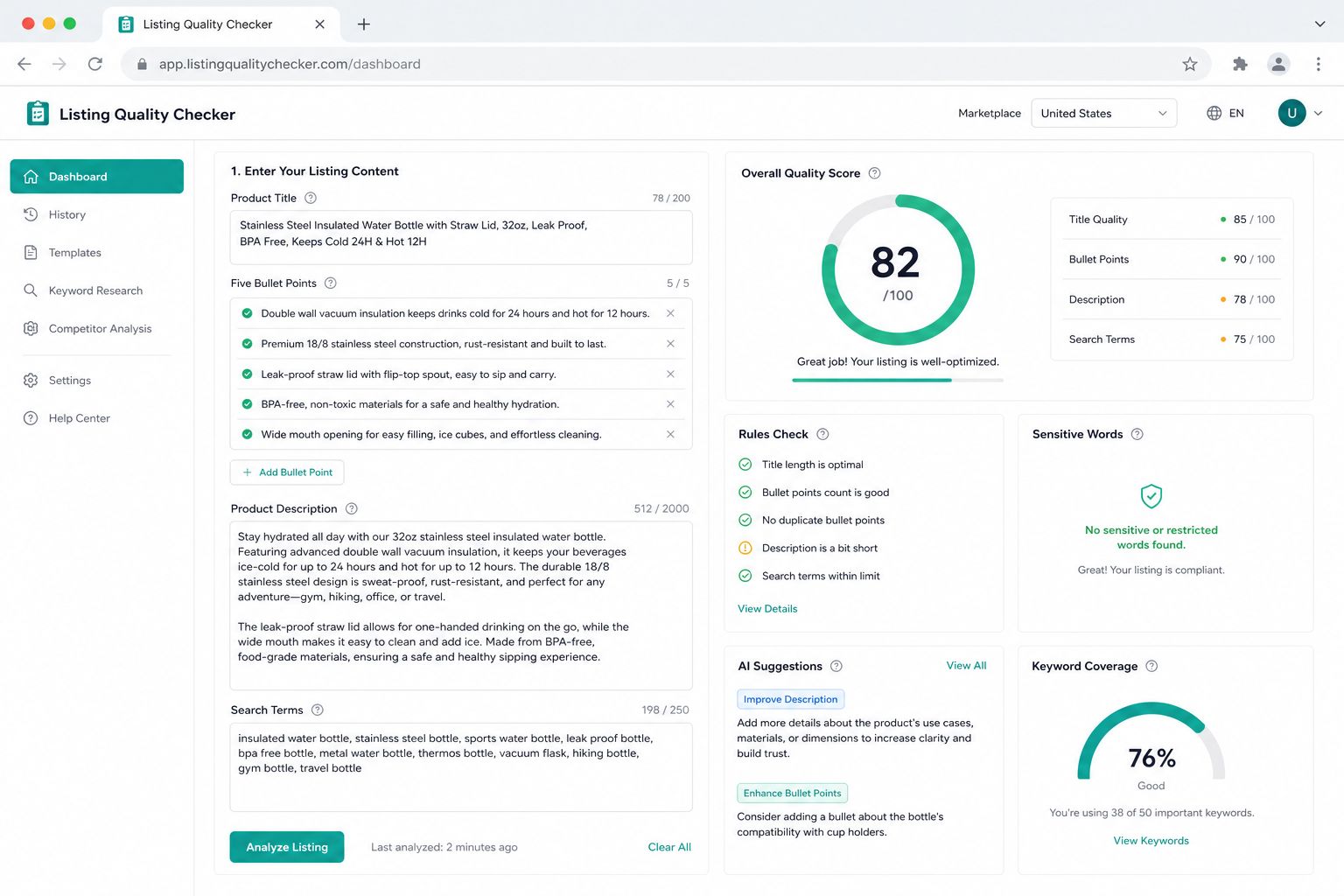1344x896 pixels.
Task: Click the help icon beside Product Title
Action: coord(311,198)
